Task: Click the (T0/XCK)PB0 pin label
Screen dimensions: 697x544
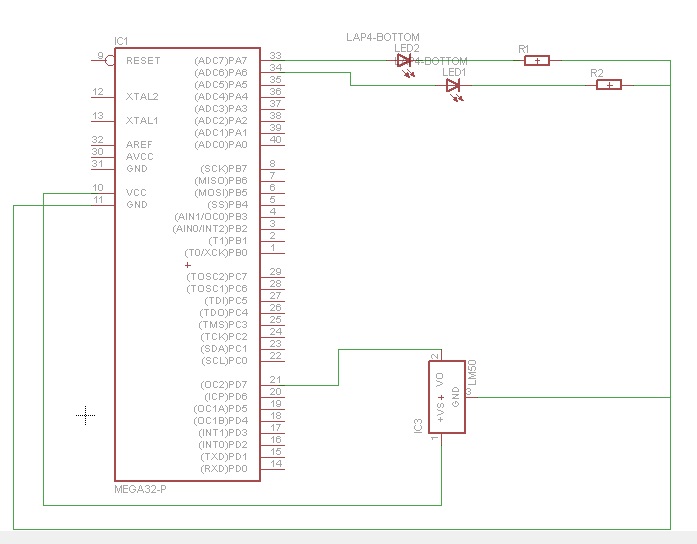Action: pos(216,252)
